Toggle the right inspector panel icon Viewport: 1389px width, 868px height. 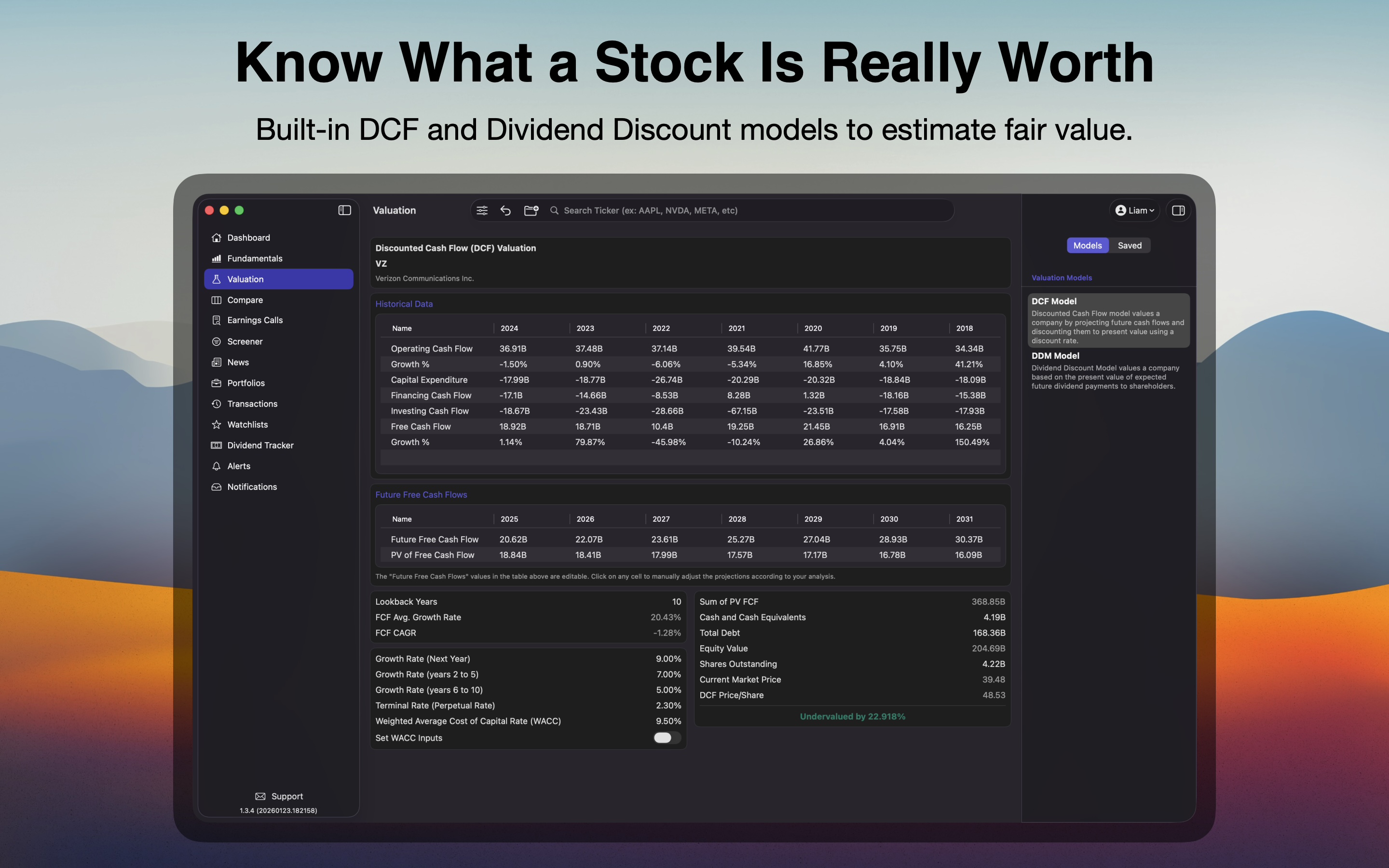click(x=1178, y=210)
